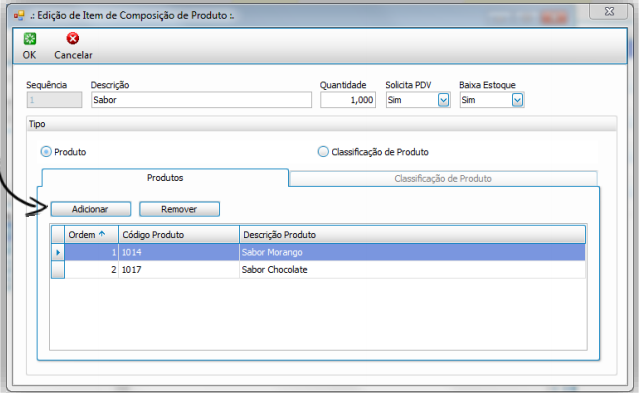Close the Edição de Item dialog window
This screenshot has height=393, width=639.
pyautogui.click(x=609, y=11)
